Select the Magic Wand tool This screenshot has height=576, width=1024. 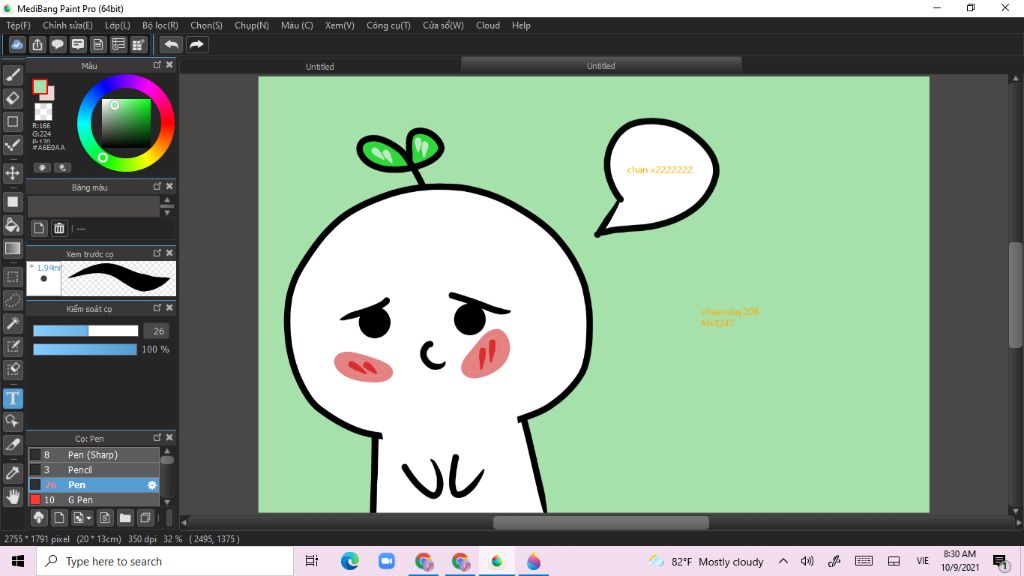pos(12,323)
